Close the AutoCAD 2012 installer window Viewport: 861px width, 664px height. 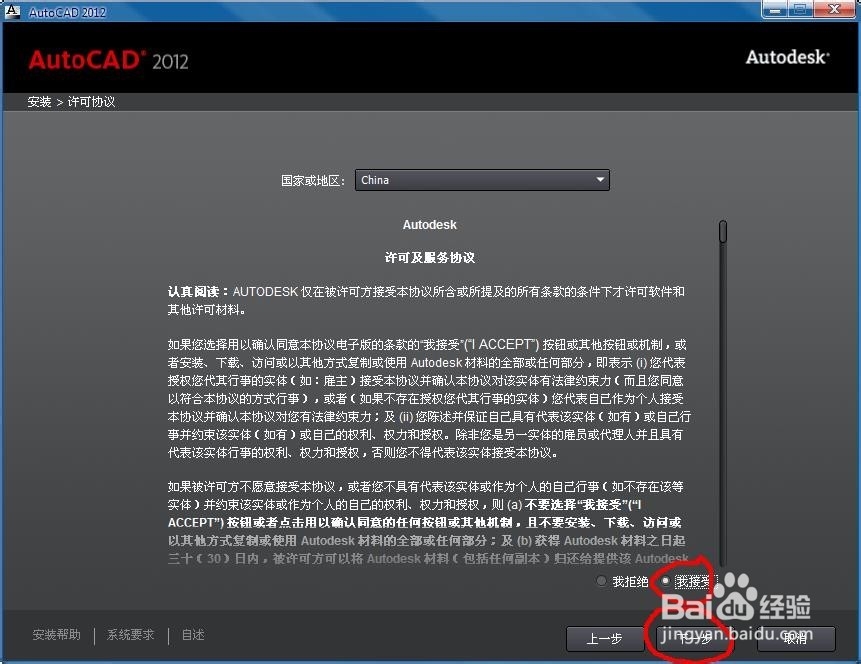click(x=835, y=9)
